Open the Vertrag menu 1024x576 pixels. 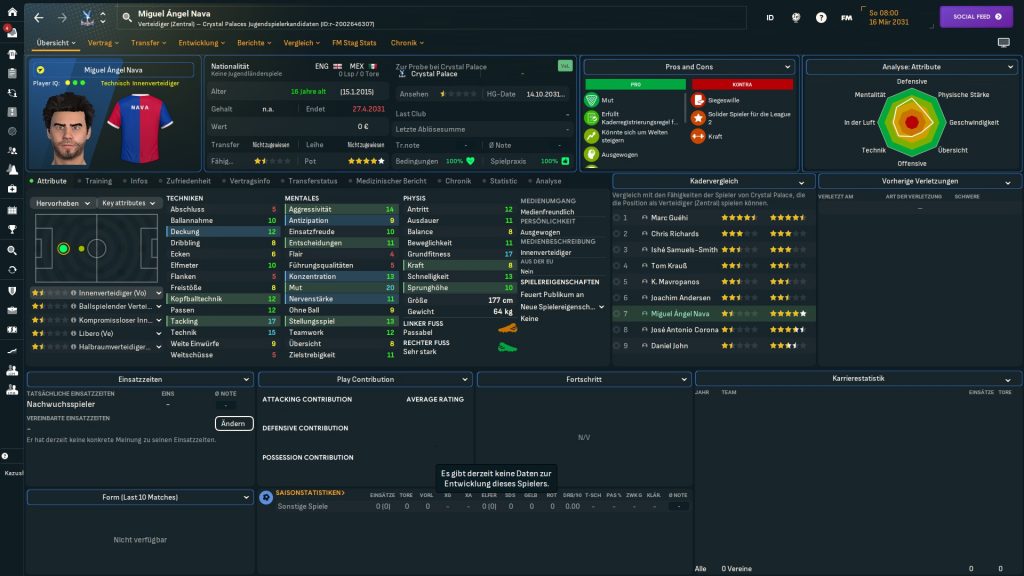pos(102,43)
